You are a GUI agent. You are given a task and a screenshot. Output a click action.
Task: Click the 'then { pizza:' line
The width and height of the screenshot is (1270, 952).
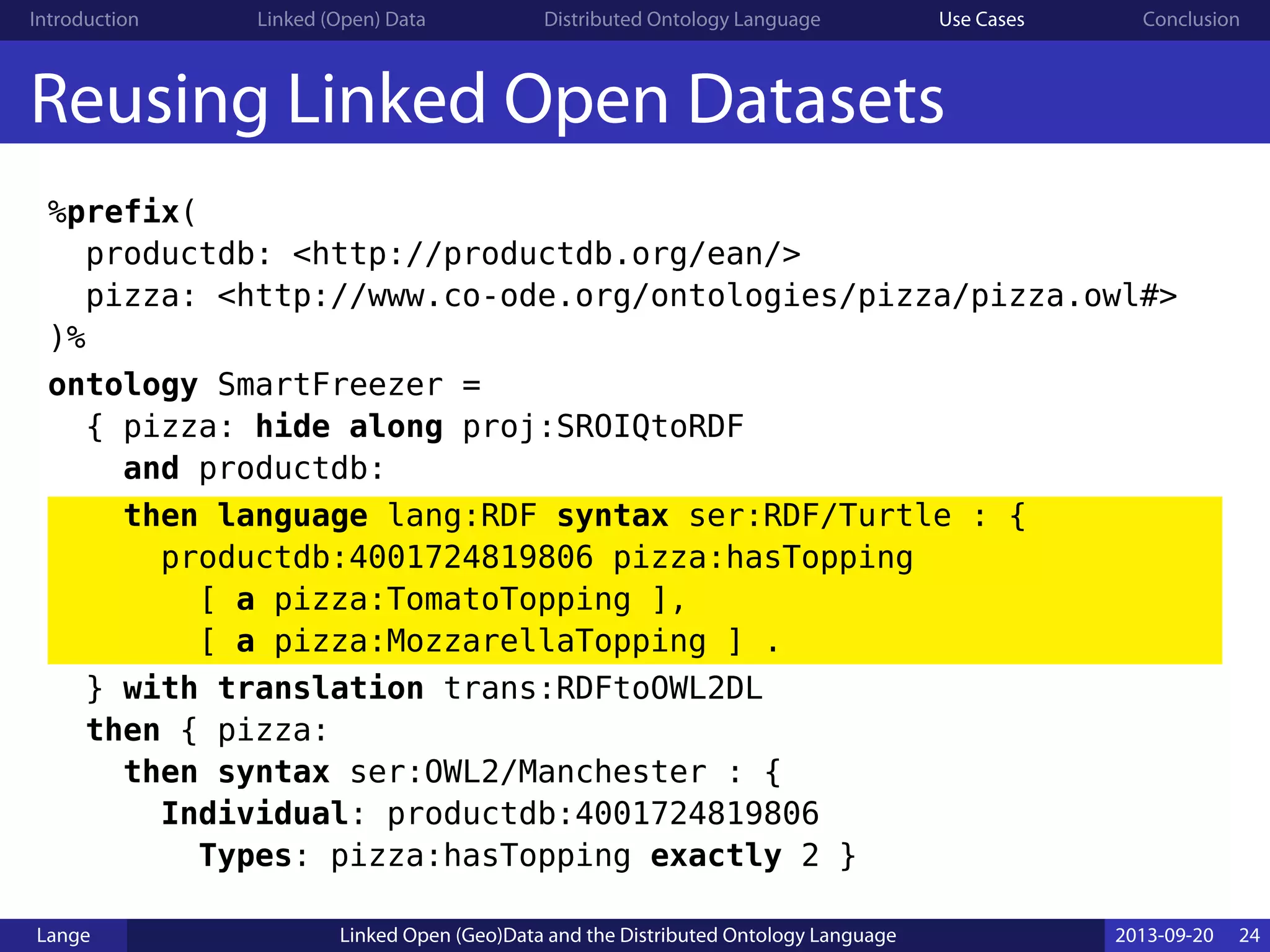pos(207,730)
